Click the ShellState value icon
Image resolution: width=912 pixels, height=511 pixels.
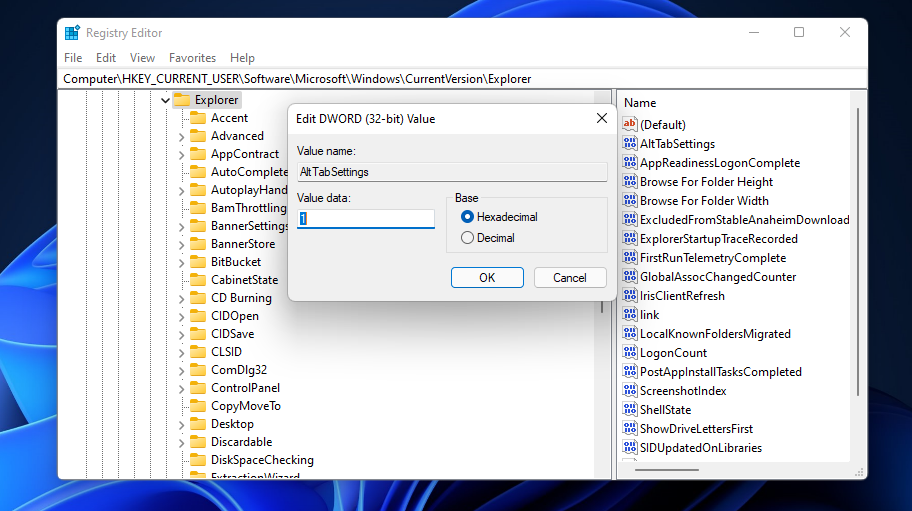(x=629, y=409)
